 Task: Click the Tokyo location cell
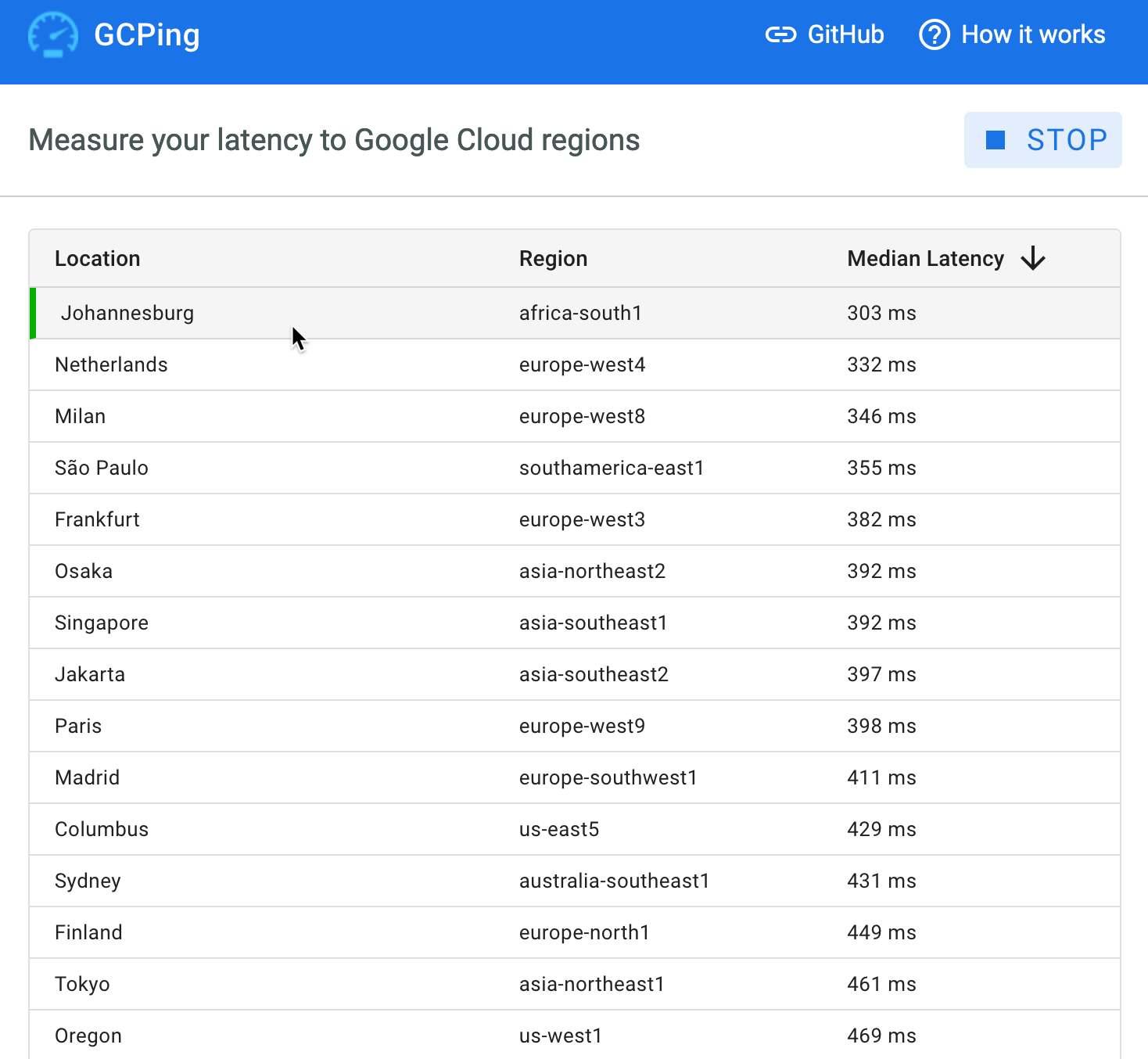pyautogui.click(x=82, y=984)
